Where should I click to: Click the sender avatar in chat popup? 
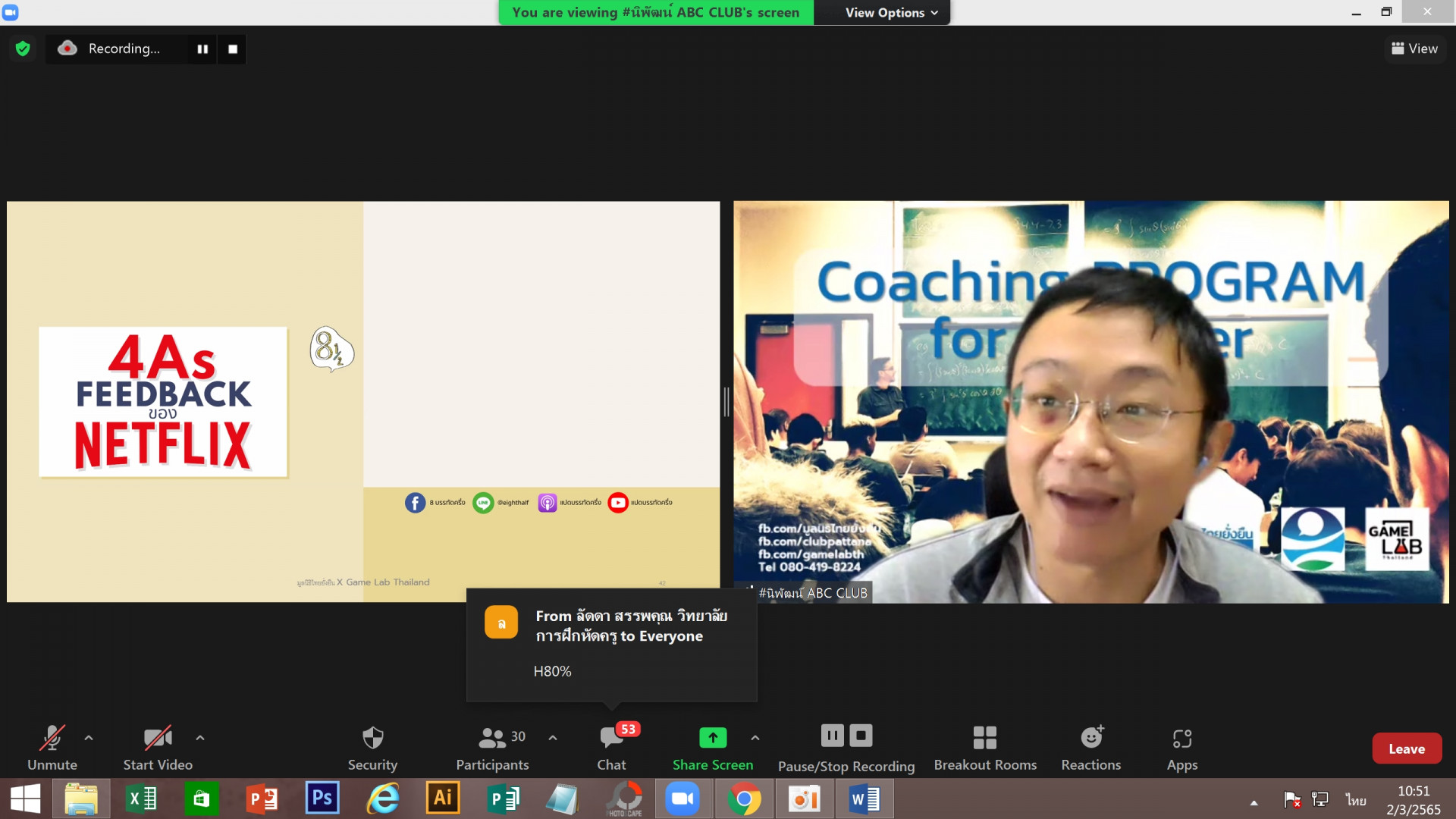[501, 623]
